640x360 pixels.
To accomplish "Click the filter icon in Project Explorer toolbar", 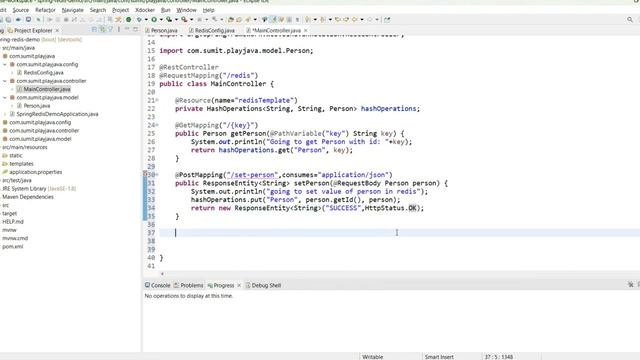I will click(111, 30).
